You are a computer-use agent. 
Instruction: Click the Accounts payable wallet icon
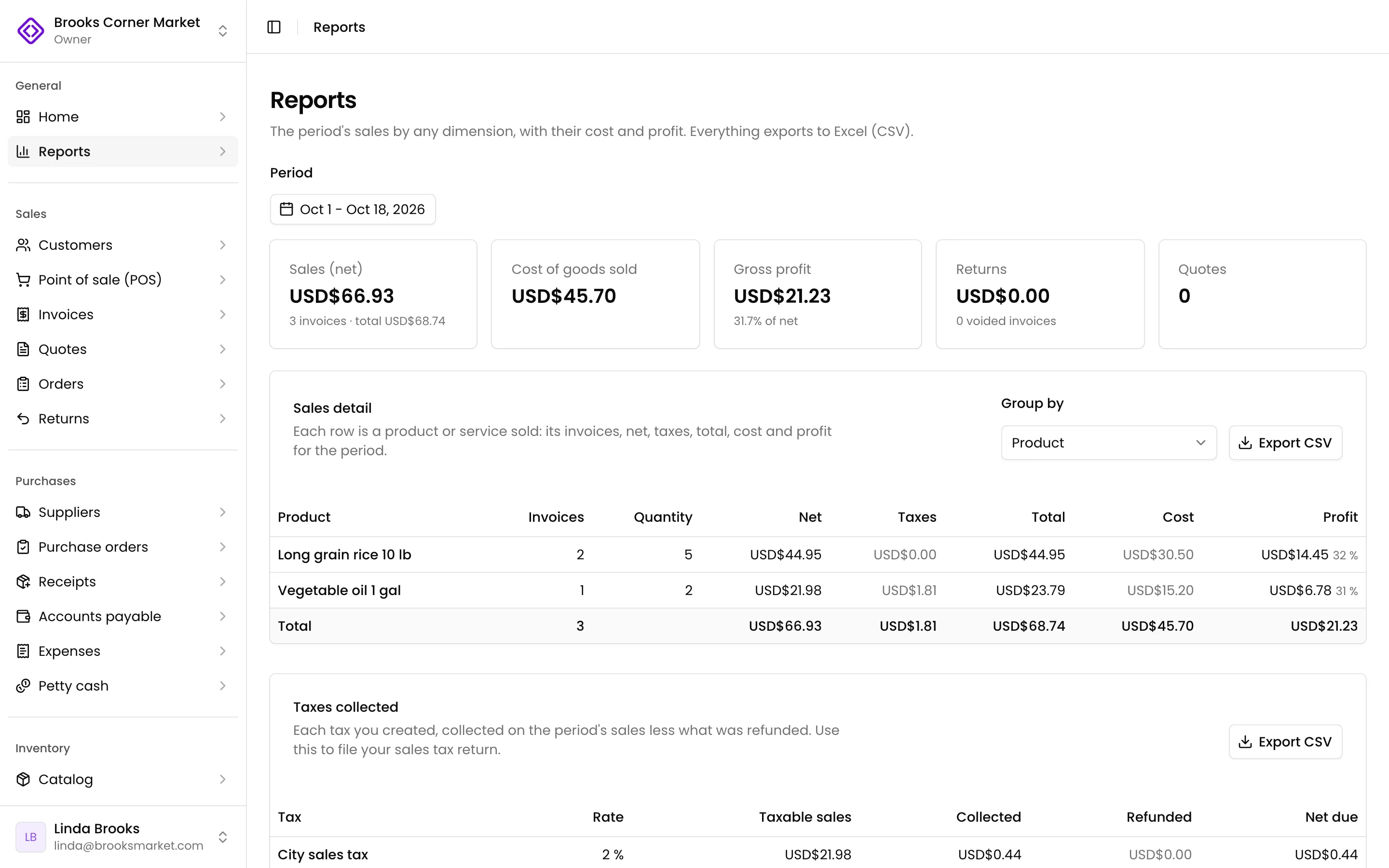click(x=23, y=617)
